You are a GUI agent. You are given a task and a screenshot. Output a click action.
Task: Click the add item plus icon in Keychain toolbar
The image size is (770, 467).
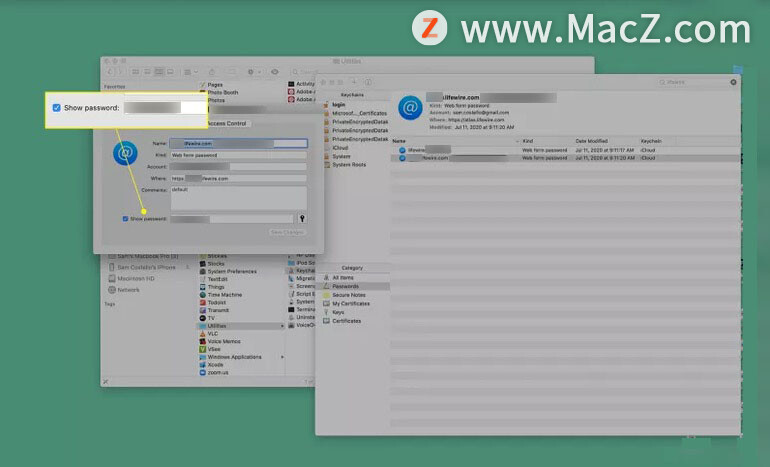tap(353, 81)
